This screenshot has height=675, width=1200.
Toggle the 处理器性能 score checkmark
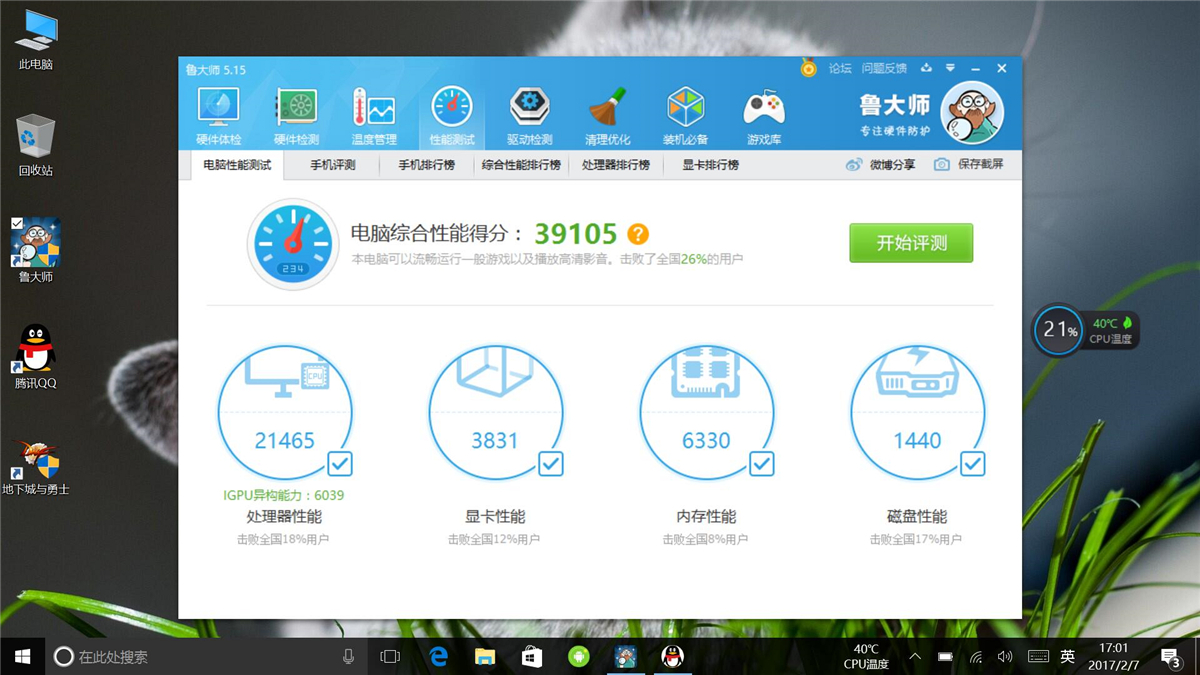[x=340, y=464]
